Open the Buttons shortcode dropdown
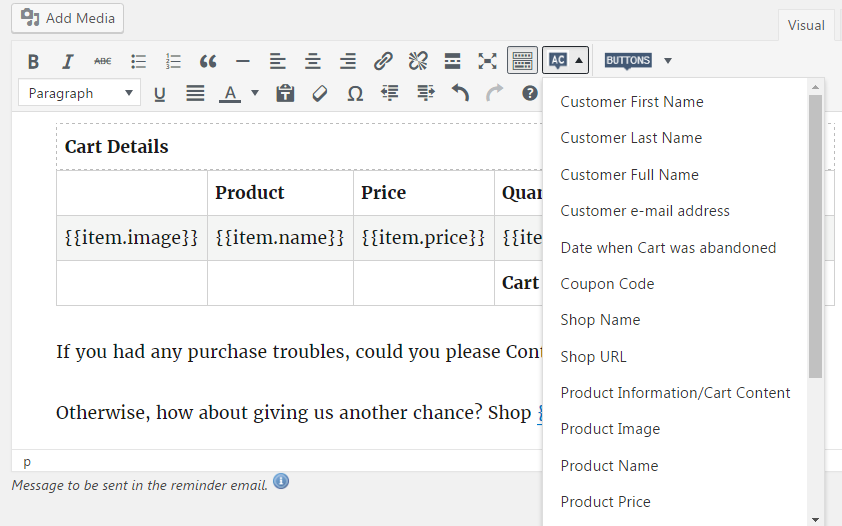The width and height of the screenshot is (842, 526). pos(638,60)
